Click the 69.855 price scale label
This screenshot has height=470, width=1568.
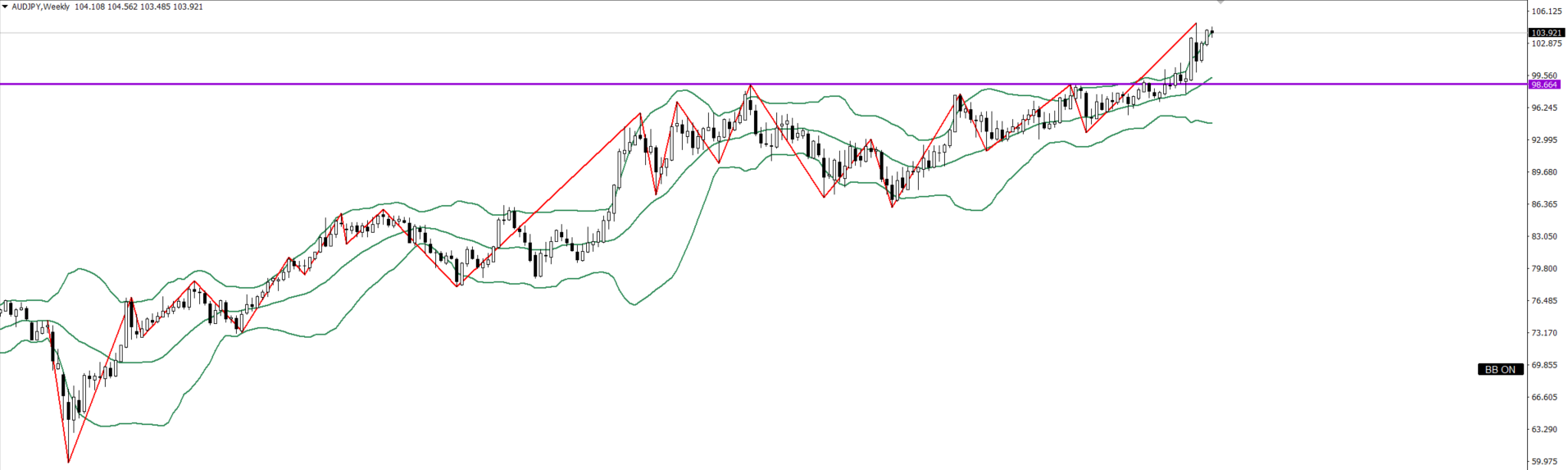[1545, 365]
